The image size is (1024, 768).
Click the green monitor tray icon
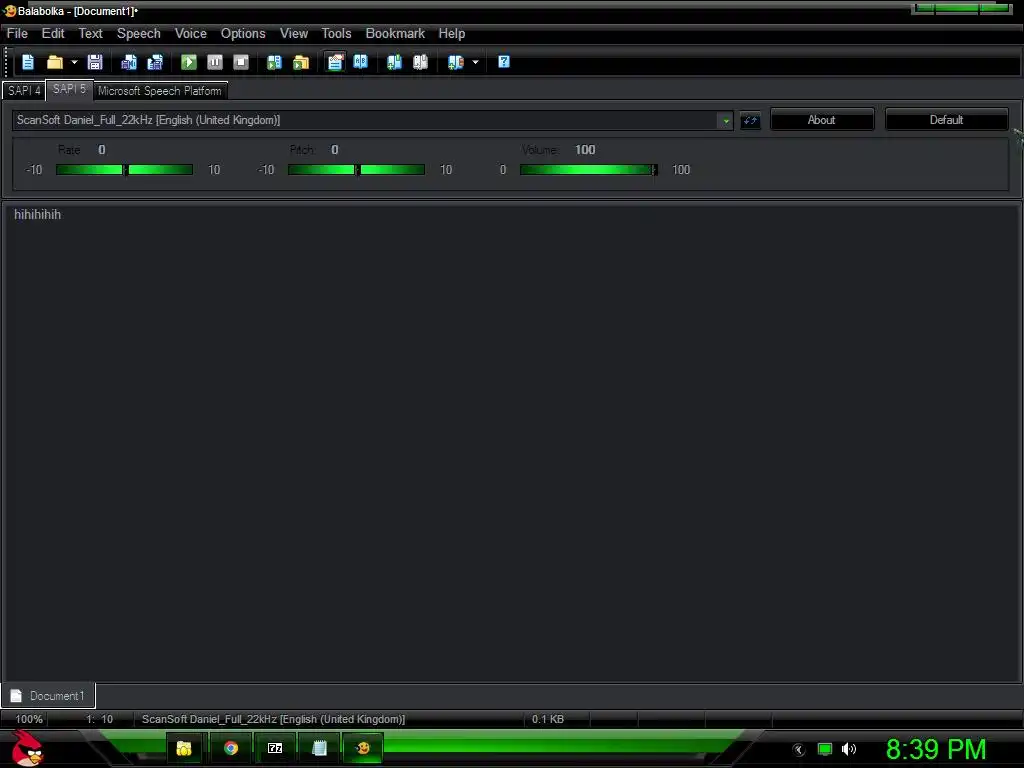825,750
